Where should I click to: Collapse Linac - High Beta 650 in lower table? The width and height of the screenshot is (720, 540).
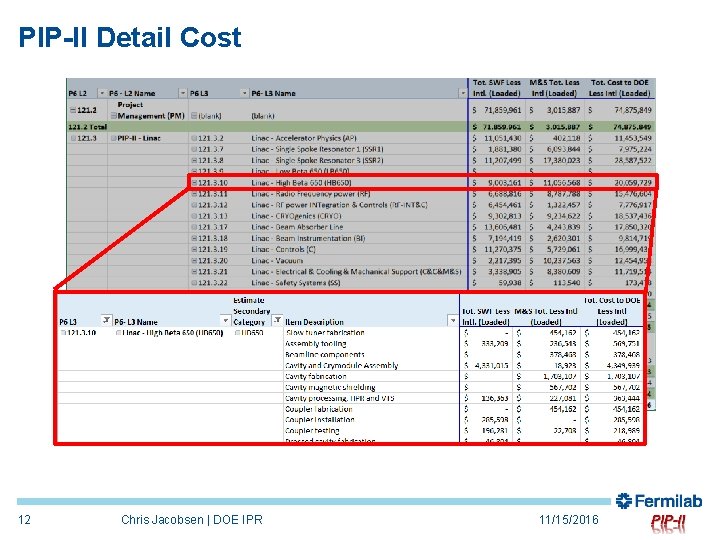118,333
